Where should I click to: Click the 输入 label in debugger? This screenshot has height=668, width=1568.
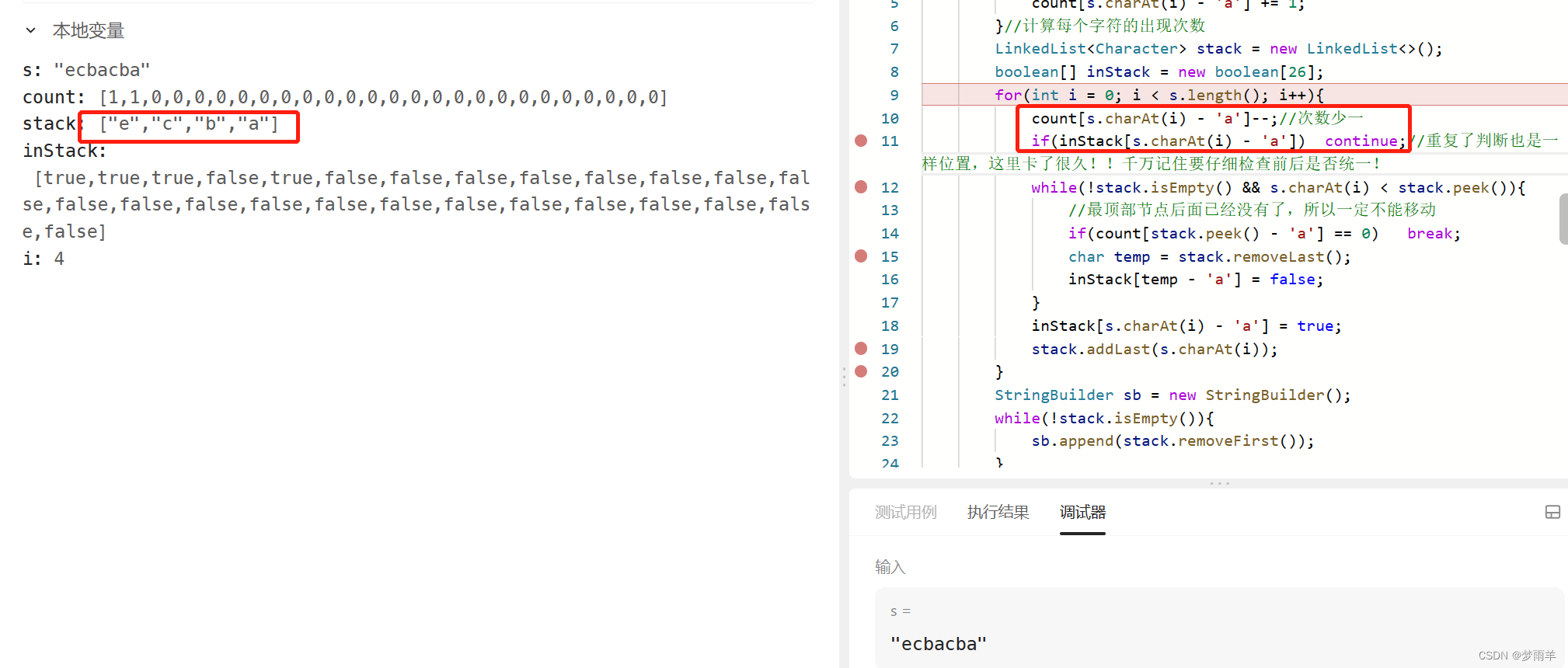890,567
